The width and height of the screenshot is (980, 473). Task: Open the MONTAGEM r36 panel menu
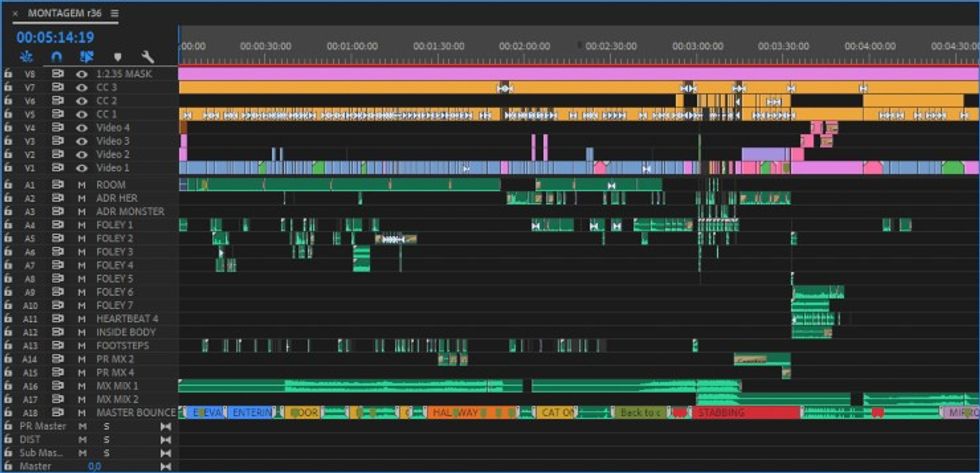pyautogui.click(x=114, y=12)
